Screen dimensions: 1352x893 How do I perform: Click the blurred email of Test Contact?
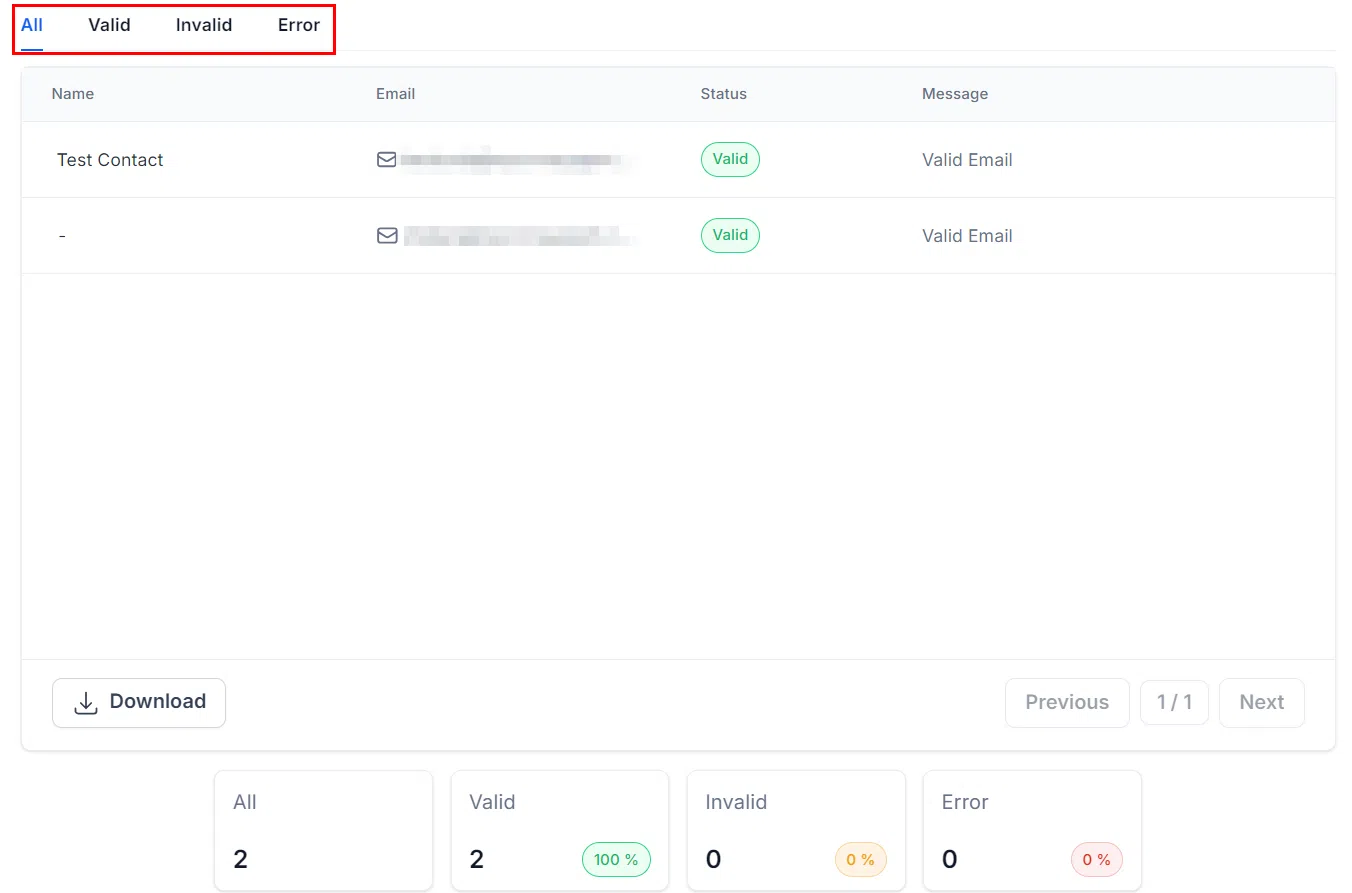pos(517,159)
